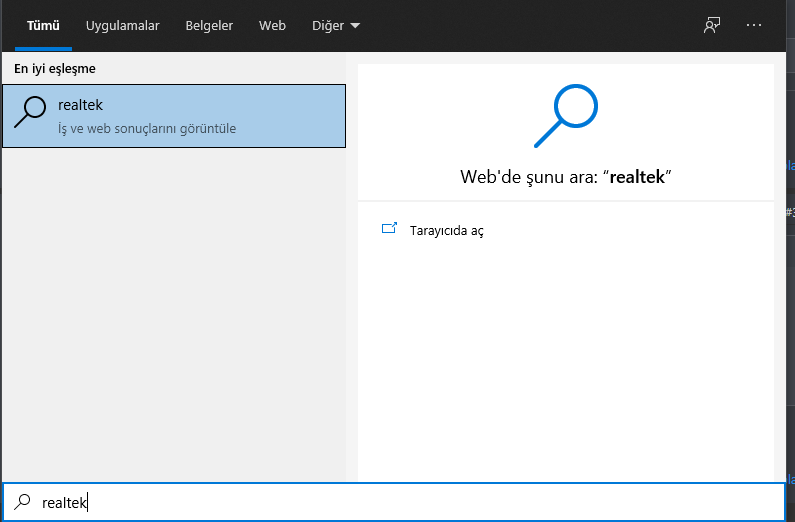Click the search bar magnifier icon
Viewport: 795px width, 522px height.
(x=22, y=502)
